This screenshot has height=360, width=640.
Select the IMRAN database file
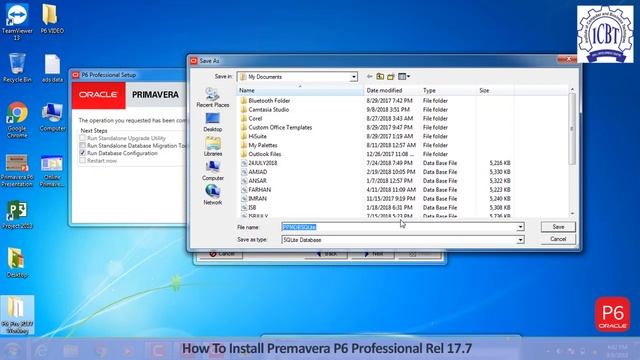pyautogui.click(x=258, y=199)
